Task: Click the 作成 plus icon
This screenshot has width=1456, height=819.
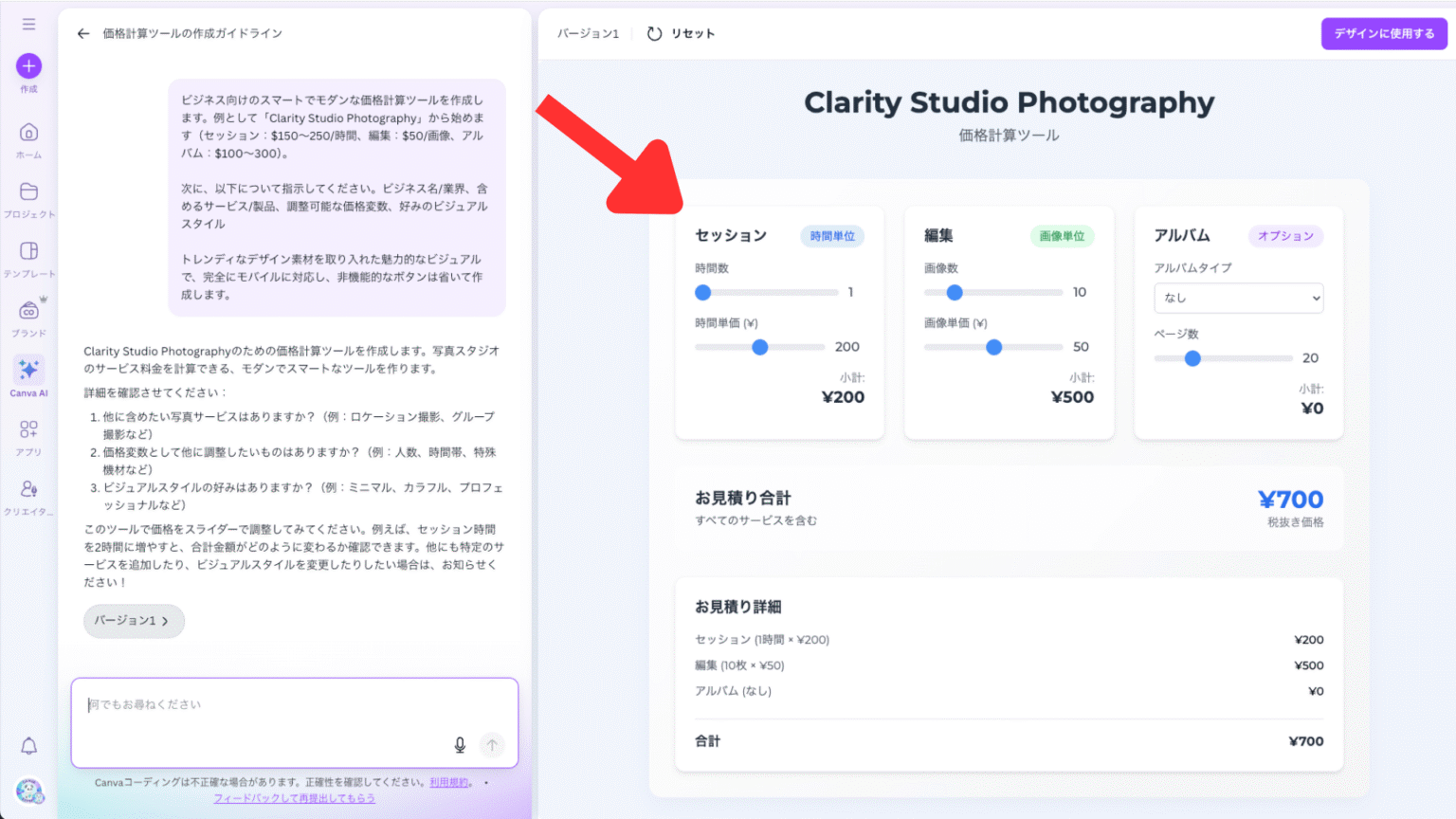Action: tap(28, 66)
